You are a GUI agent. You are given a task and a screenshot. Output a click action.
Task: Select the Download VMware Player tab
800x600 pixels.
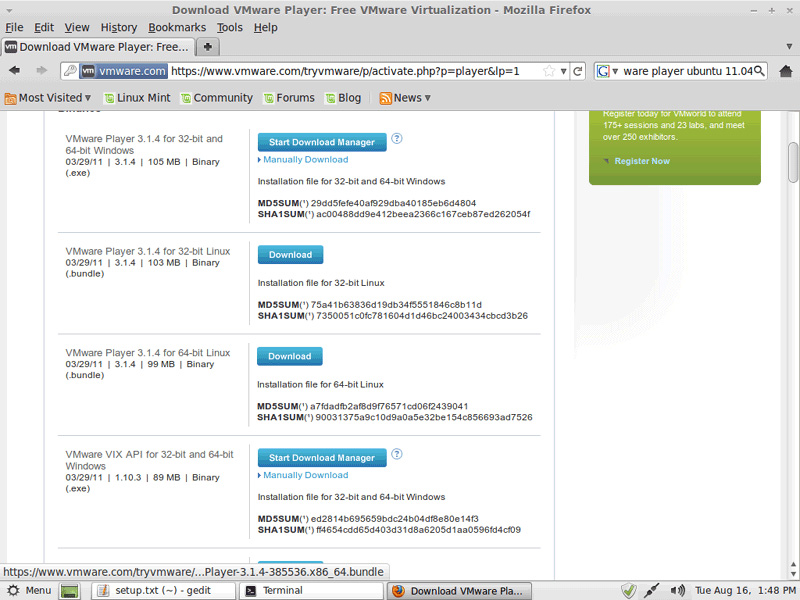click(x=97, y=47)
